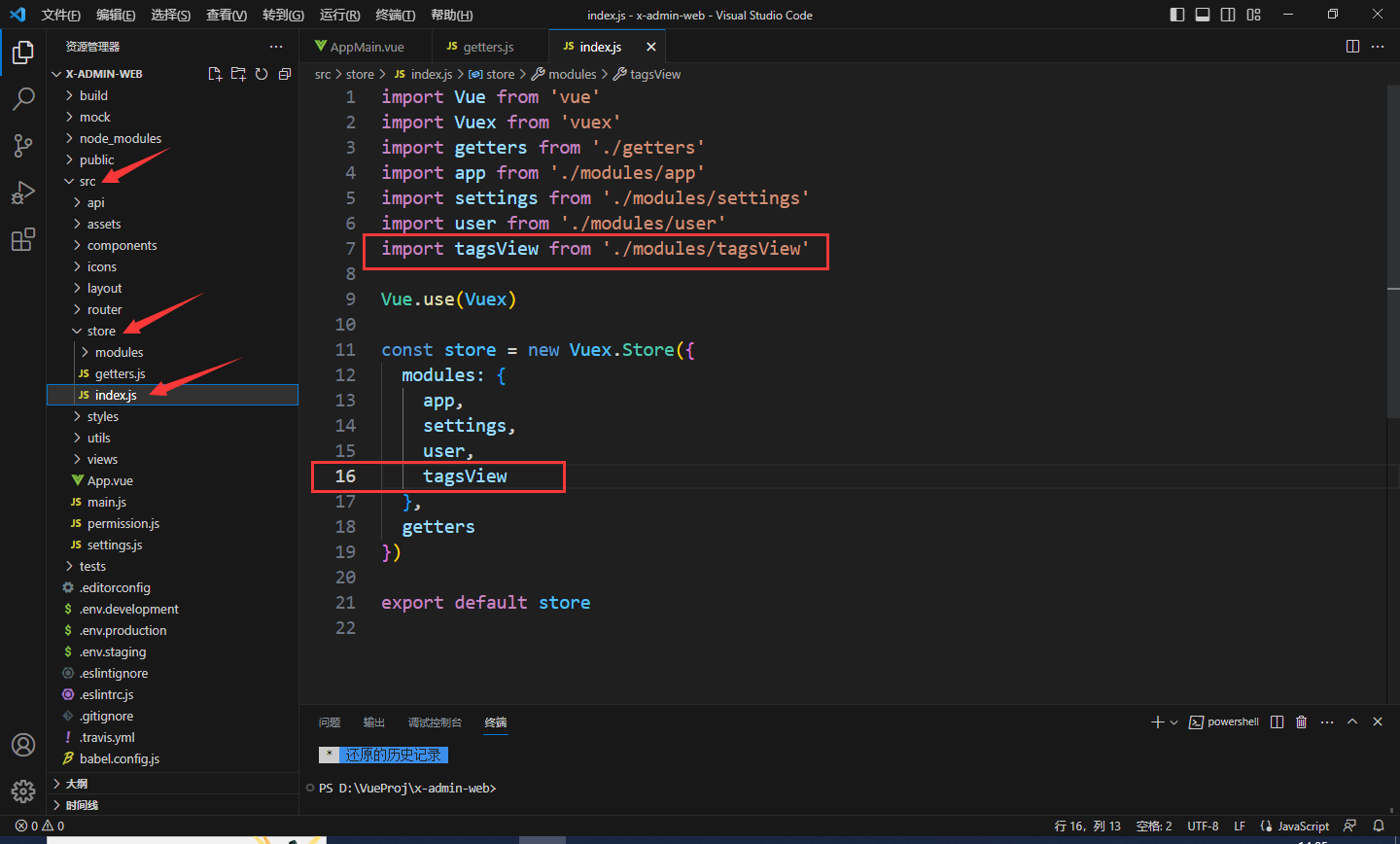Switch to the 输出 output panel tab
The width and height of the screenshot is (1400, 844).
[374, 722]
